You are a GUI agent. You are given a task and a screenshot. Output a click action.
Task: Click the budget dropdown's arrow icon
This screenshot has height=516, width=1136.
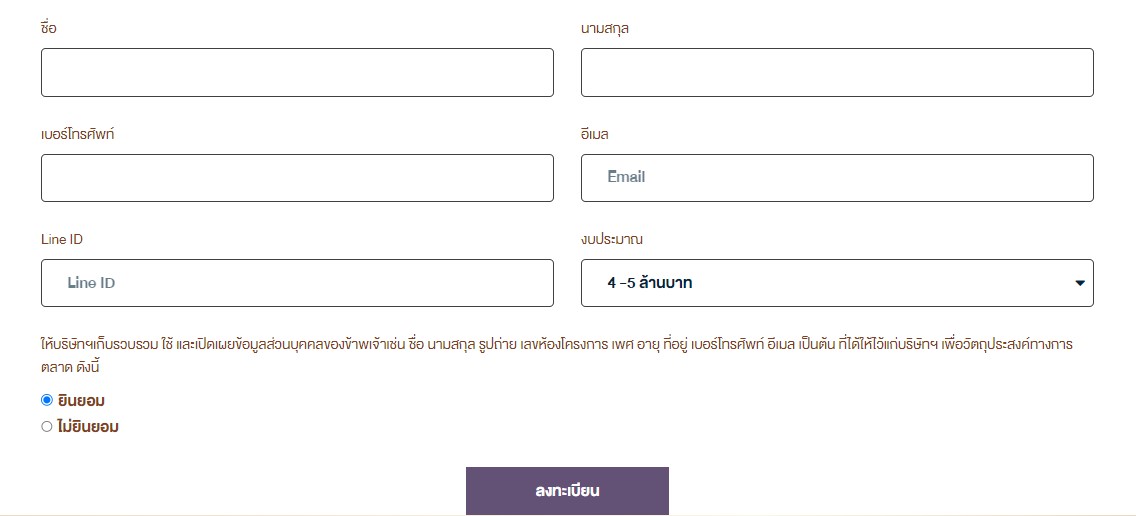point(1079,283)
